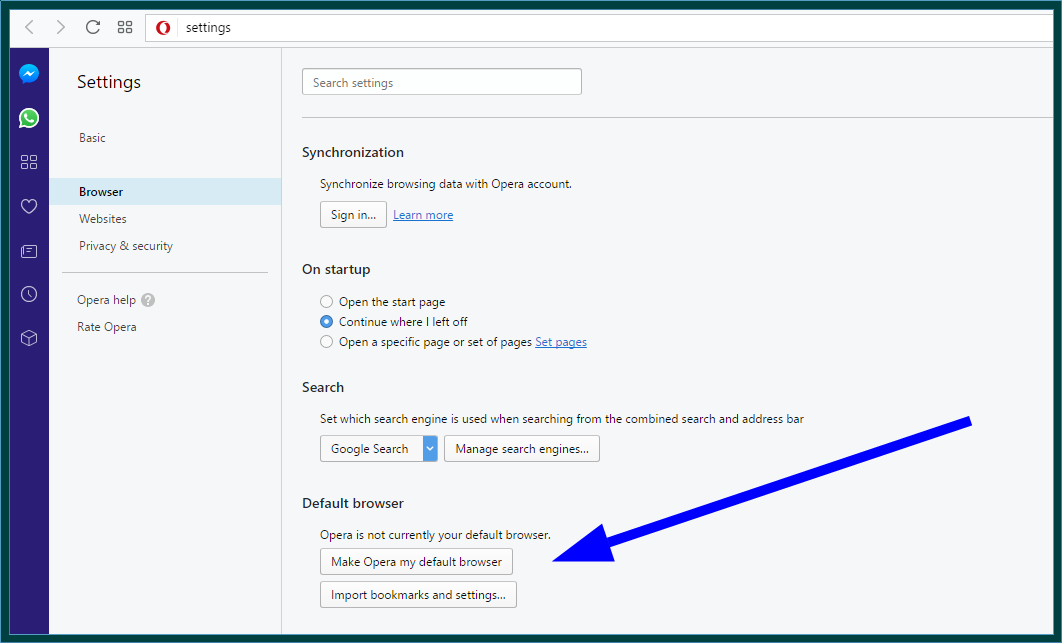Open Bookmarks heart icon in sidebar

28,206
